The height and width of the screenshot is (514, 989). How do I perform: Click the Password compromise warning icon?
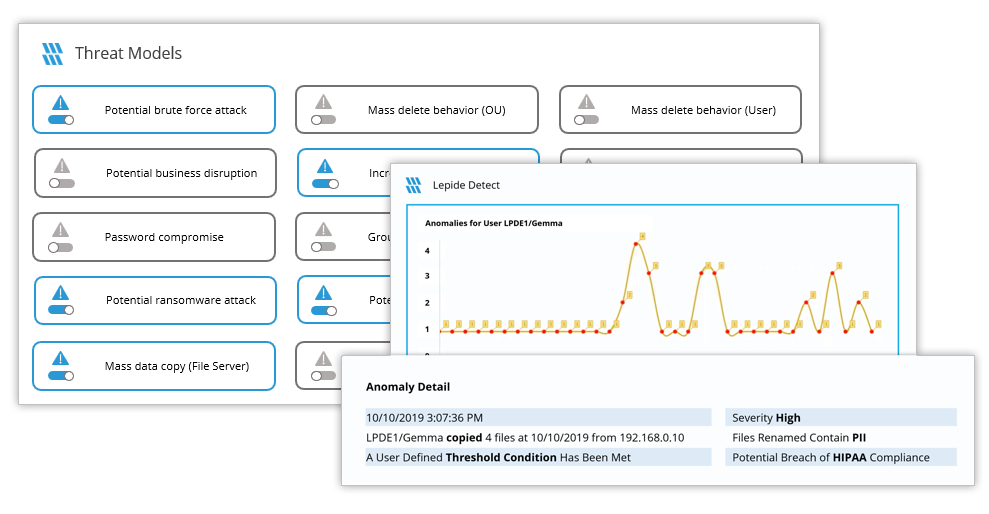(61, 229)
